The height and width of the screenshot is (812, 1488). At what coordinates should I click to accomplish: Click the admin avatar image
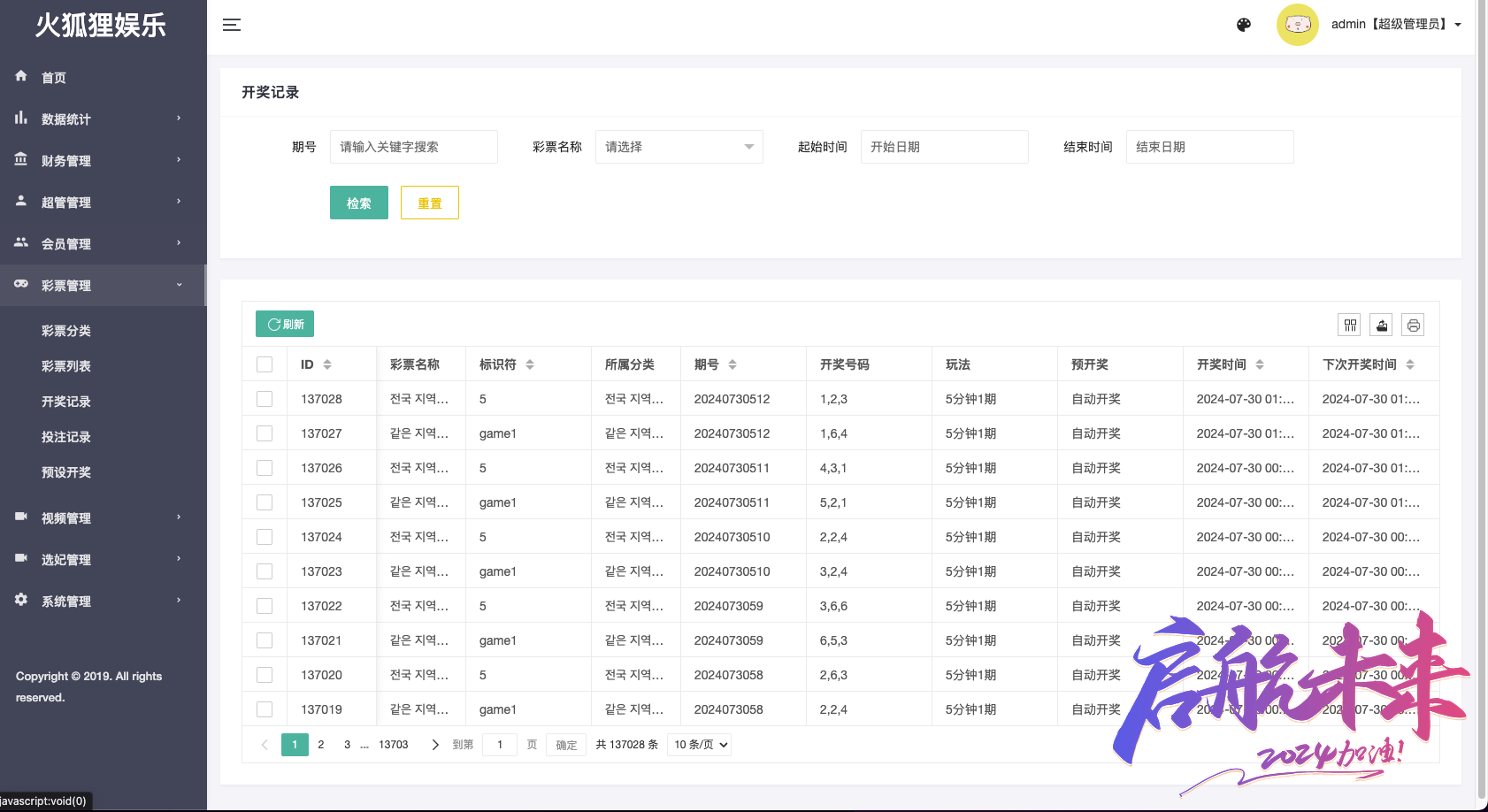click(x=1298, y=25)
